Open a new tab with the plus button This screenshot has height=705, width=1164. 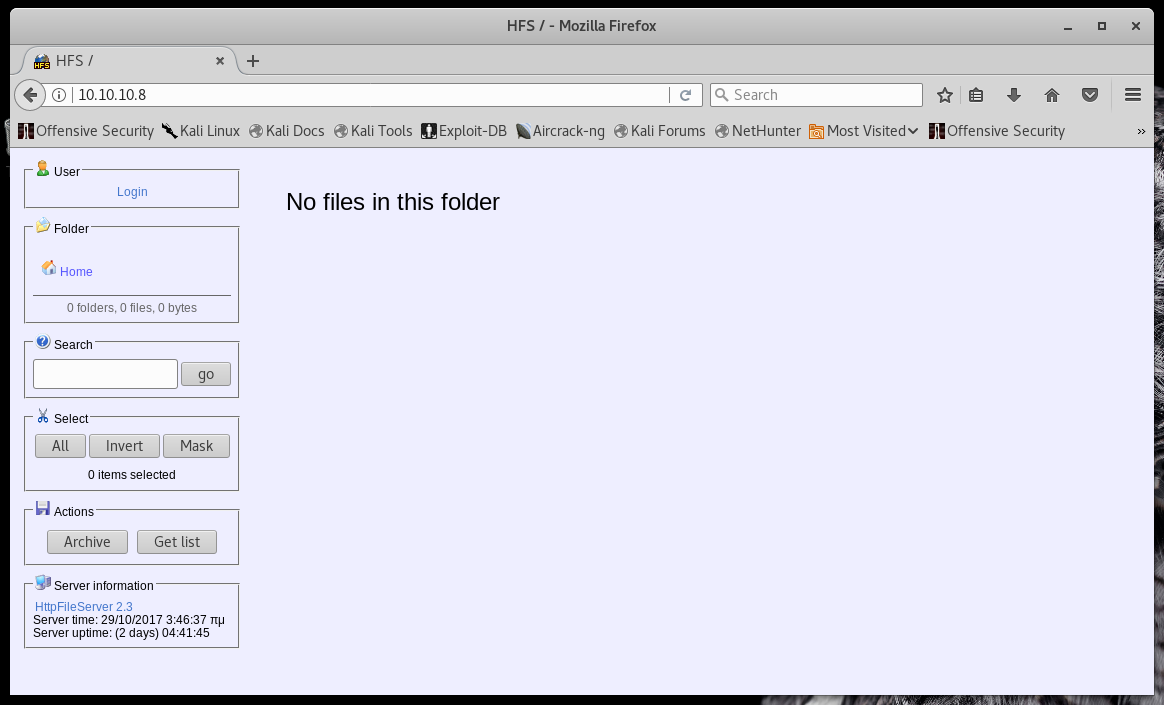click(252, 61)
